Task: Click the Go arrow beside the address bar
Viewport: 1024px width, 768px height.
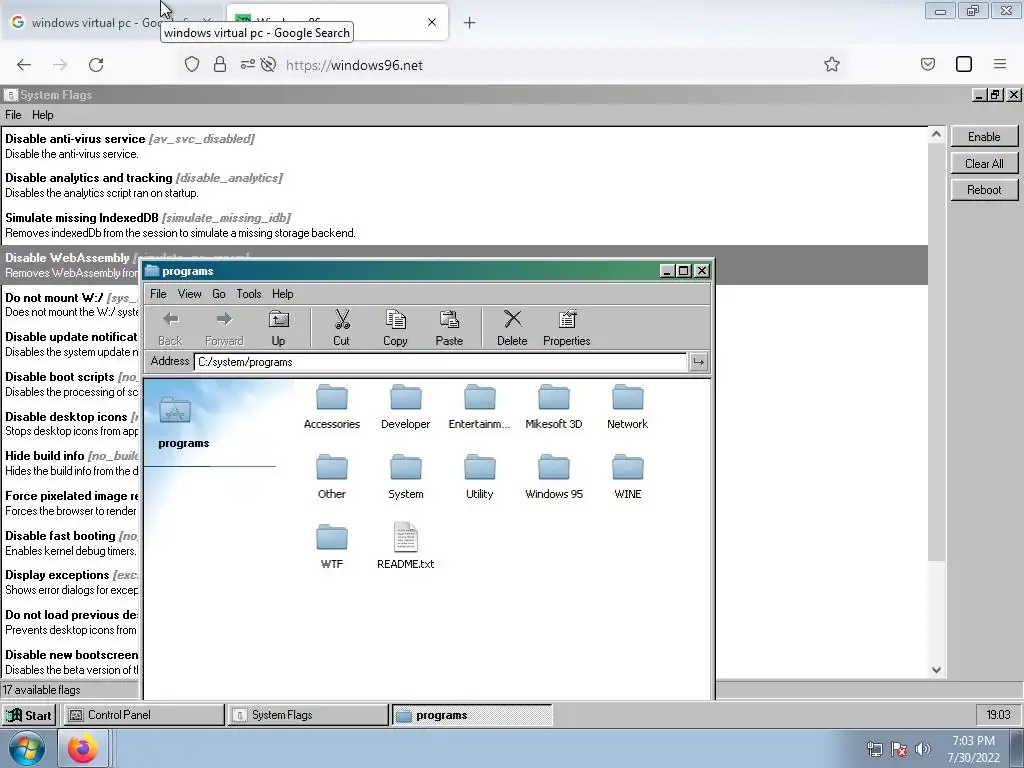Action: (699, 362)
